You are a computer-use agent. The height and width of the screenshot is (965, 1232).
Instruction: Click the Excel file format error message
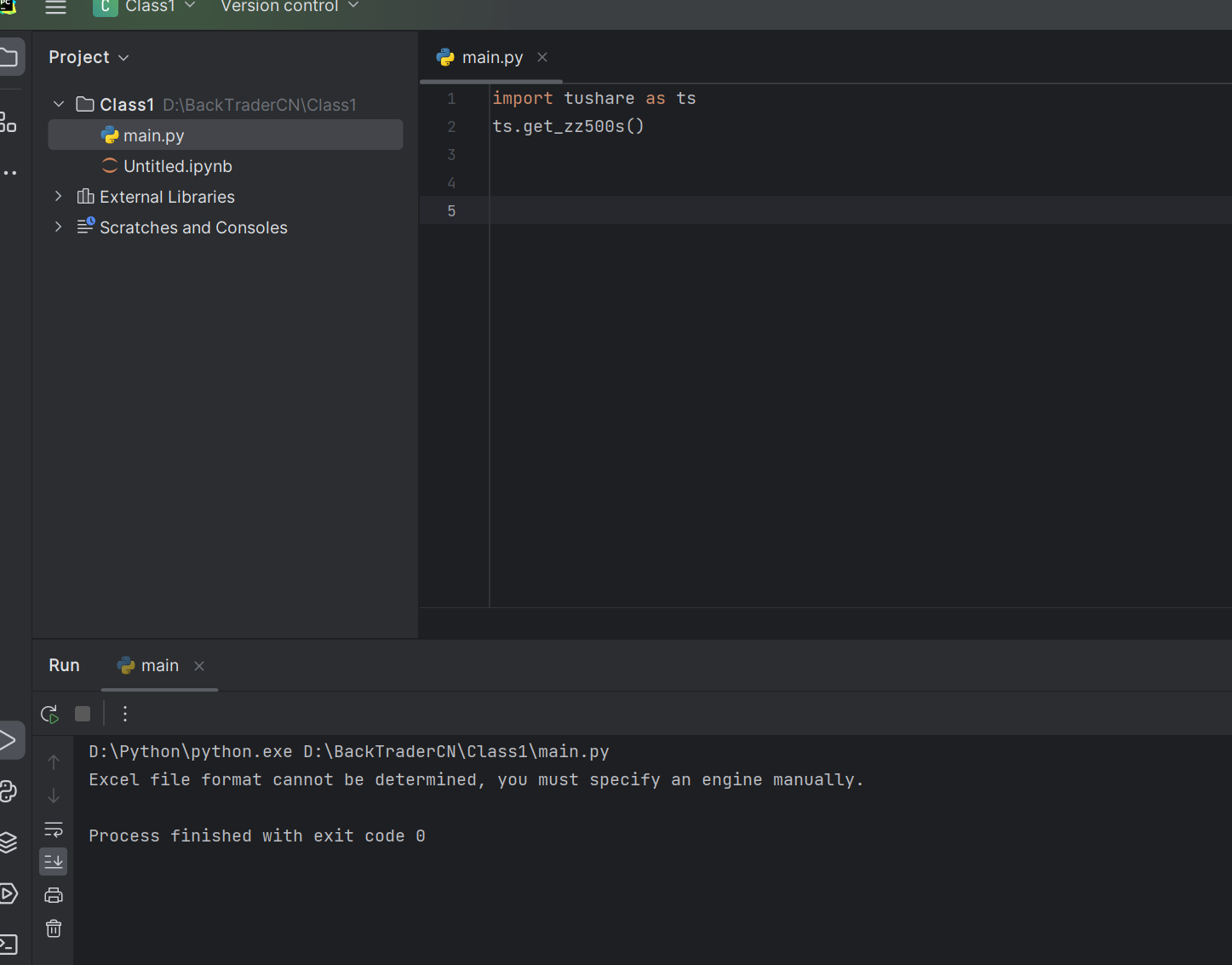pyautogui.click(x=476, y=779)
